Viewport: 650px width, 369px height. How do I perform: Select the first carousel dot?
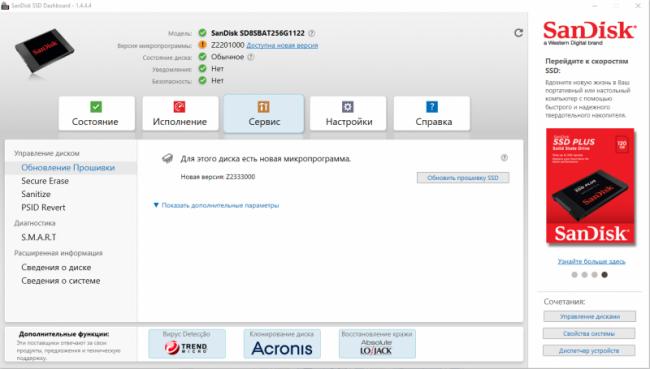(x=574, y=274)
